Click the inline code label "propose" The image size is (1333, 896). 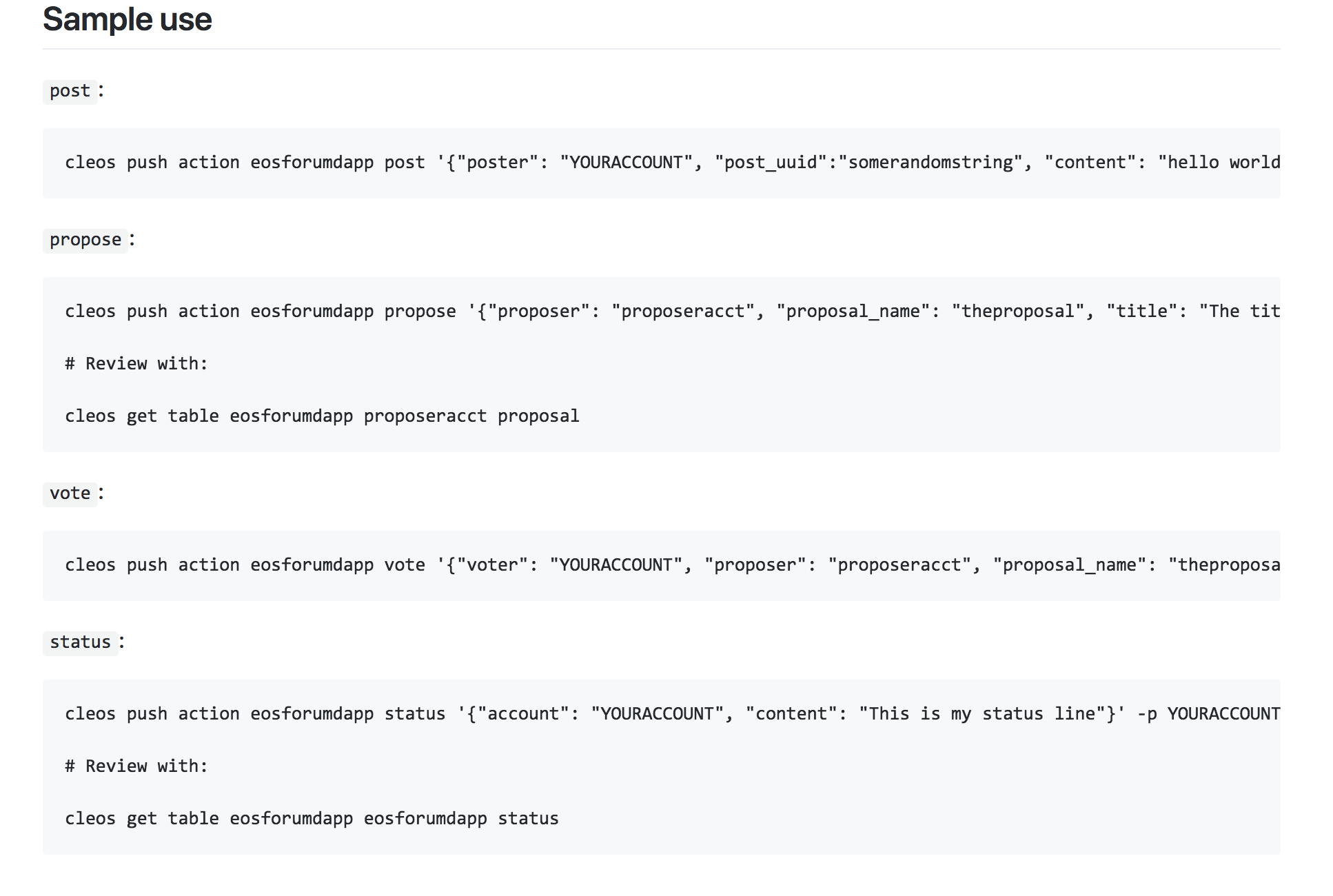pos(85,240)
